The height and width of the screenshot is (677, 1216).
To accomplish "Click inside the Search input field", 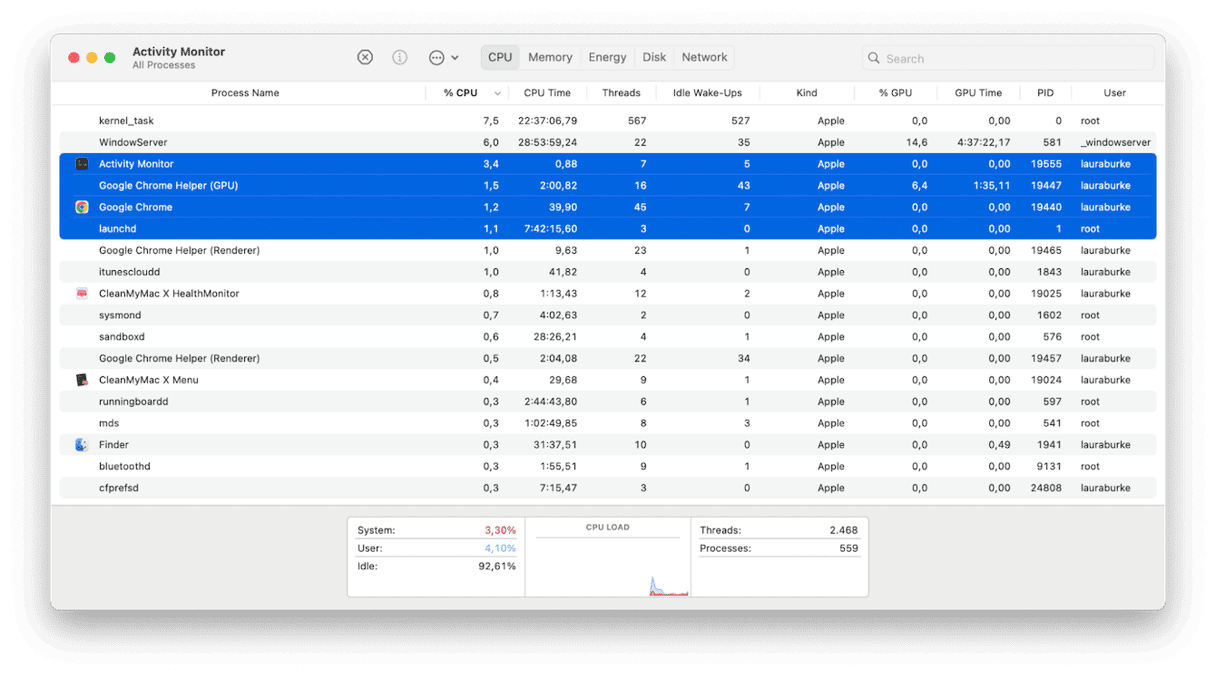I will tap(1000, 58).
